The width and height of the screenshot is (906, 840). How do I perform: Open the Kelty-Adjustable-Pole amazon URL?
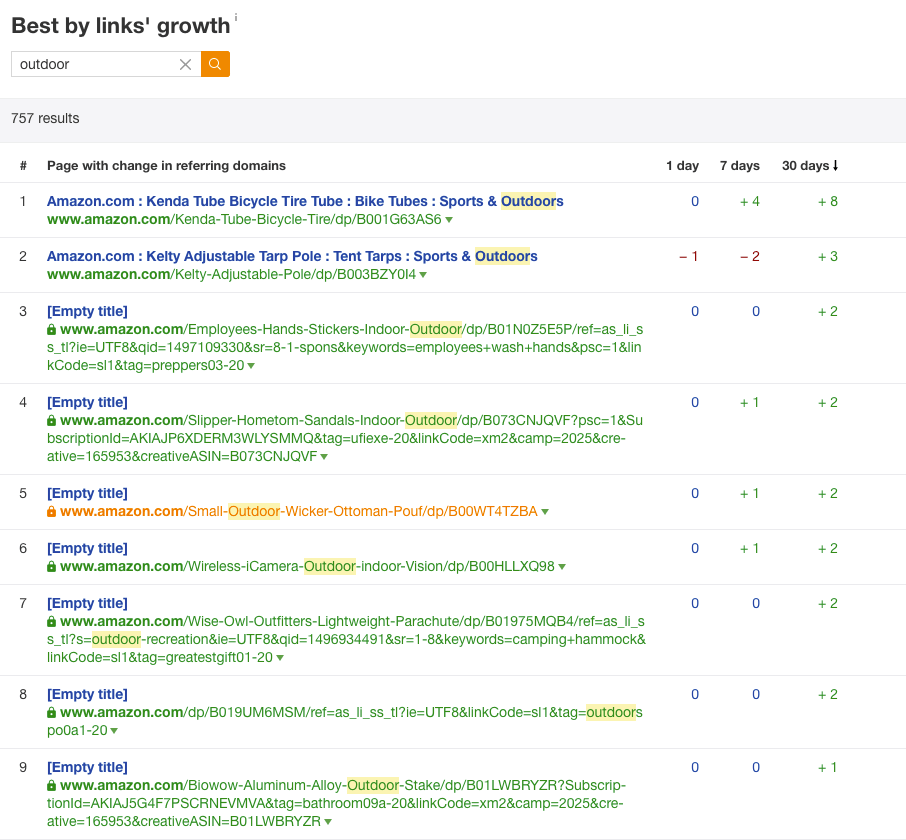(231, 274)
